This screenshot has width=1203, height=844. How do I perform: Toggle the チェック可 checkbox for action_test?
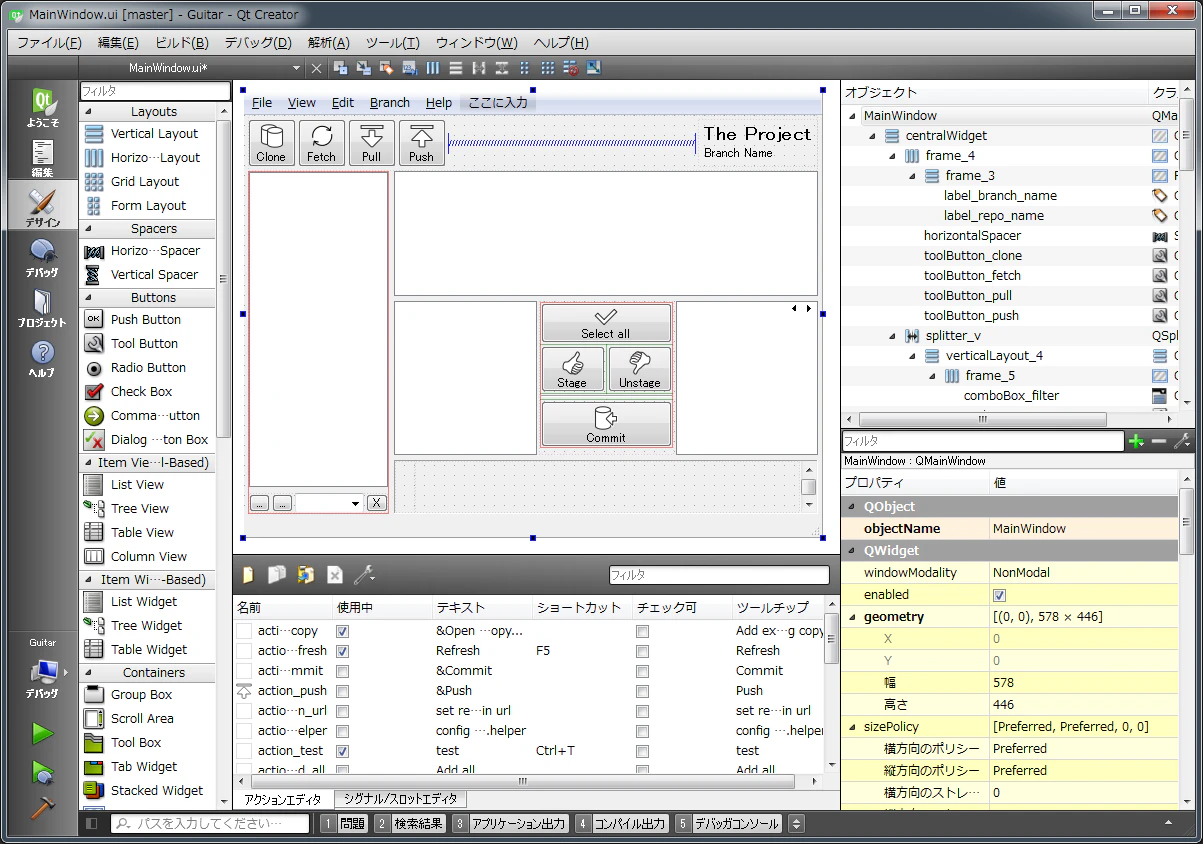pyautogui.click(x=642, y=751)
